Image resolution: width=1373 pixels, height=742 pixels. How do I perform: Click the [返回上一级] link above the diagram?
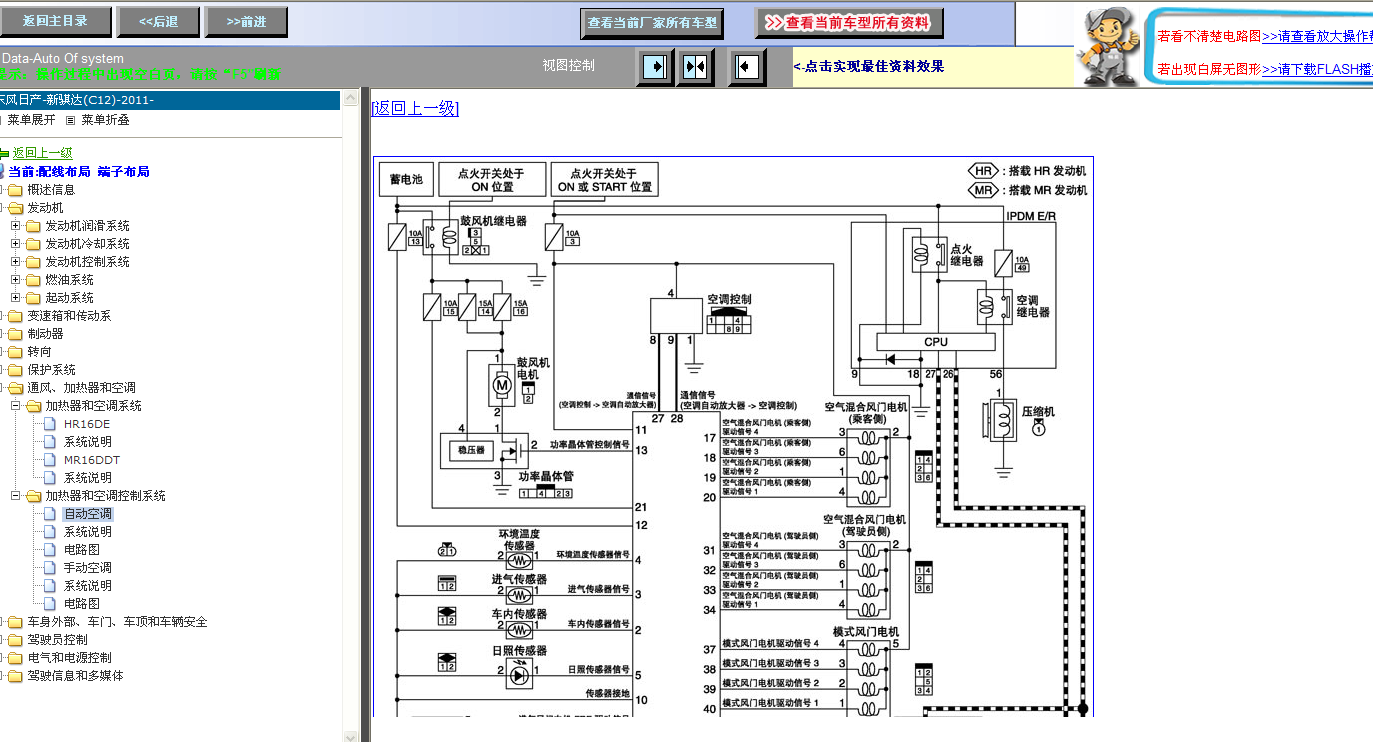tap(415, 108)
